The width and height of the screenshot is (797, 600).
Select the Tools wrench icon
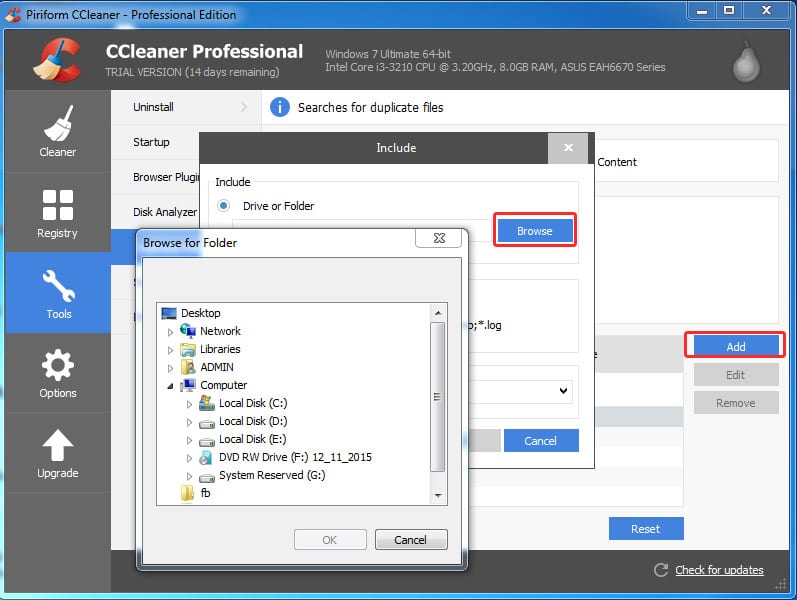[58, 287]
